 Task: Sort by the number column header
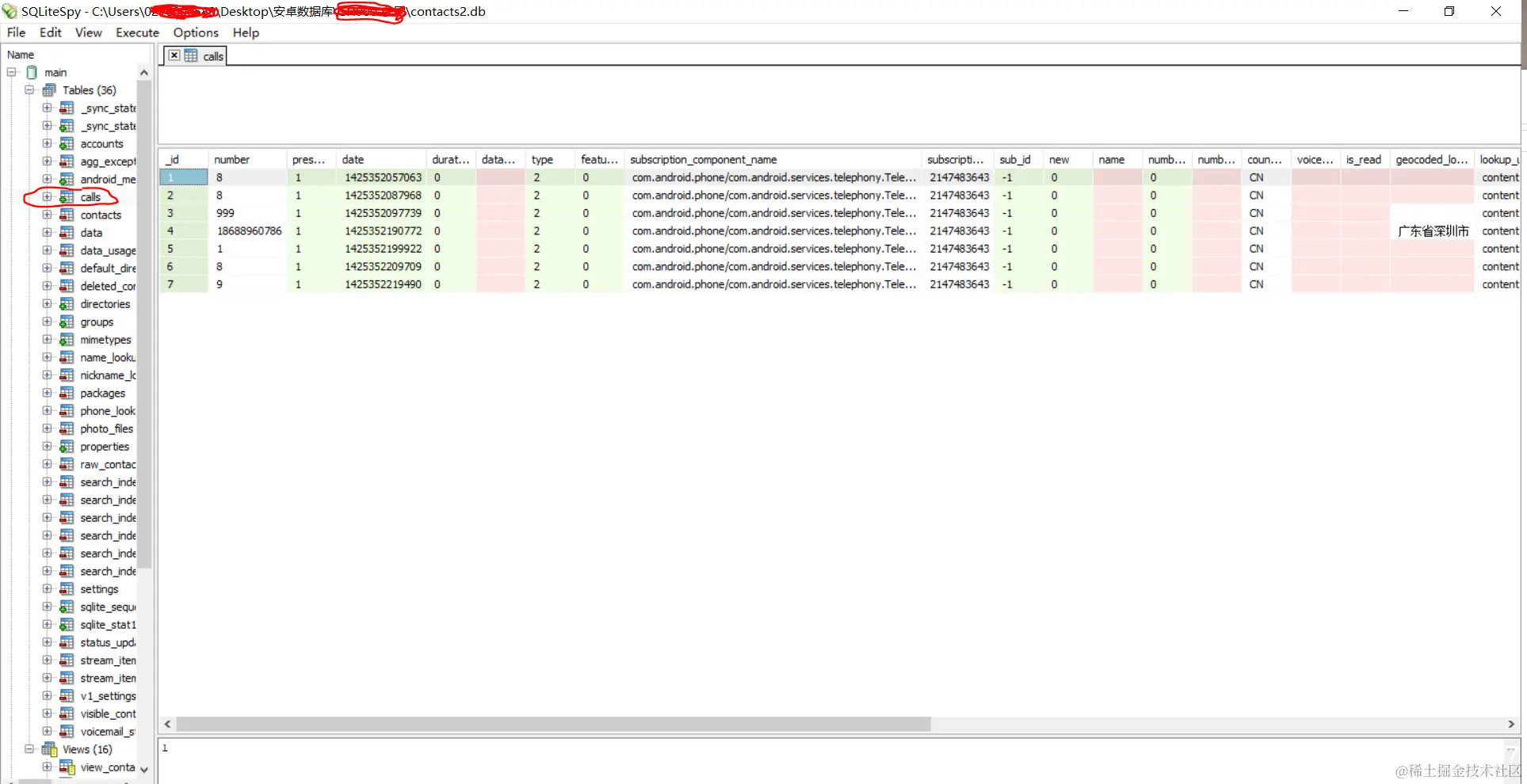(x=248, y=159)
